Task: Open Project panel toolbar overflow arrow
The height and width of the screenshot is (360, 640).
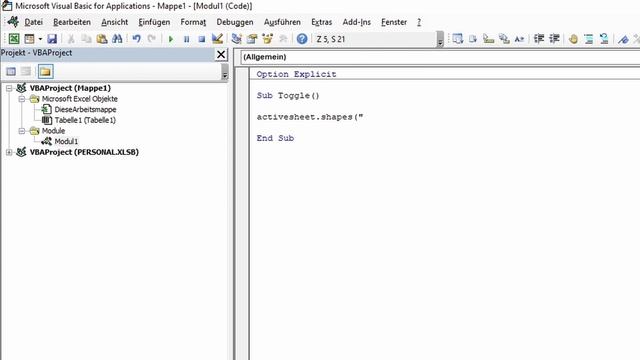Action: [224, 73]
